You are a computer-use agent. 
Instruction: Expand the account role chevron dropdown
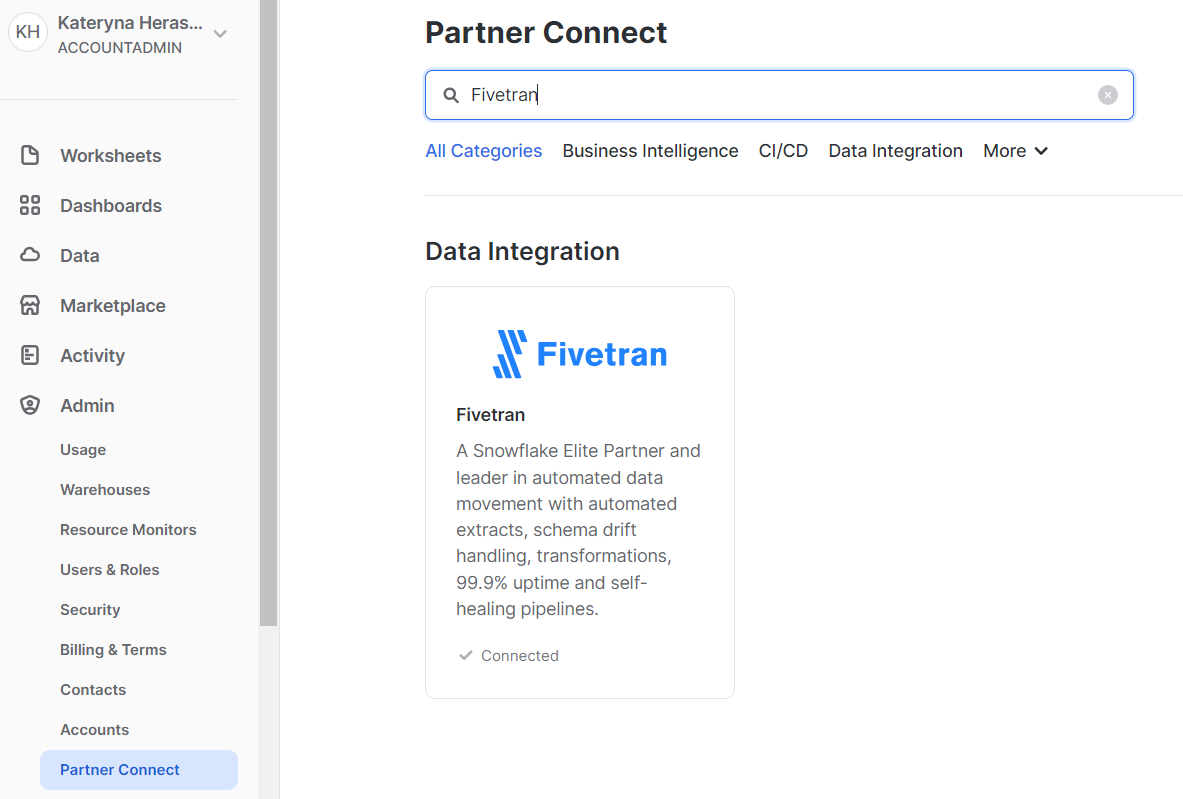220,34
